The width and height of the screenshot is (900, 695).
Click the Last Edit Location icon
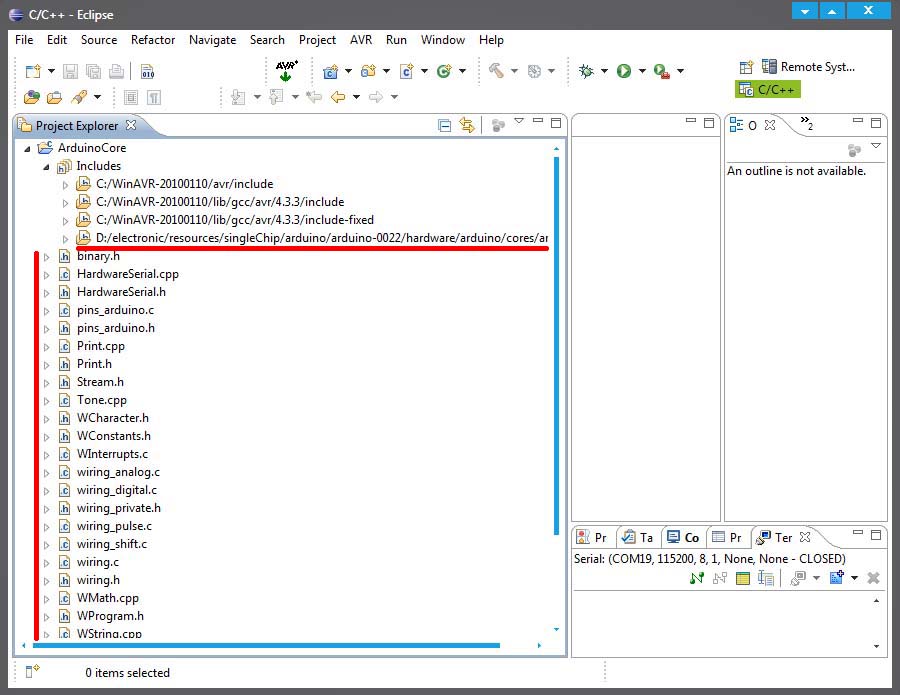coord(314,97)
